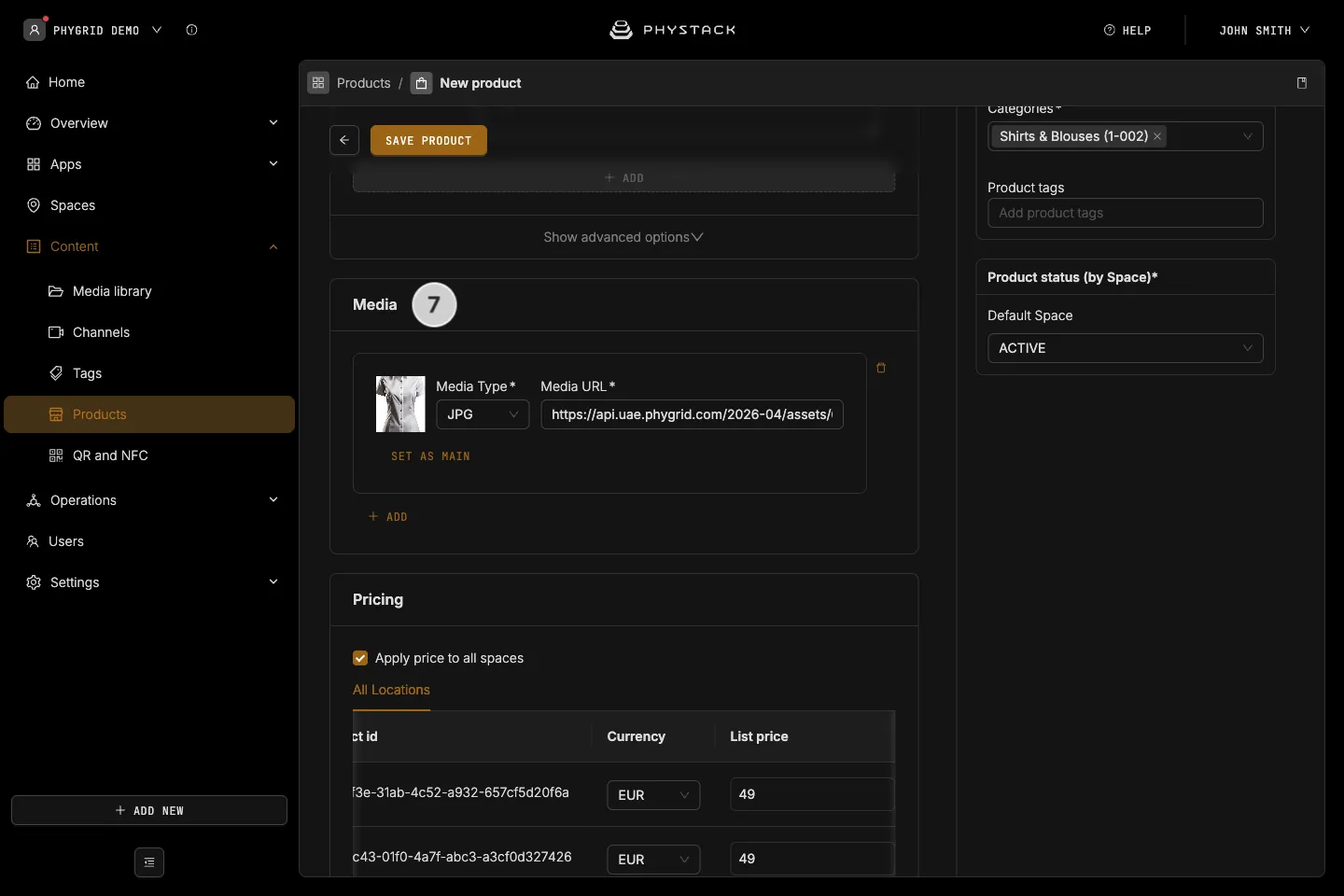The height and width of the screenshot is (896, 1344).
Task: Click Set as Main for the media
Action: click(x=430, y=456)
